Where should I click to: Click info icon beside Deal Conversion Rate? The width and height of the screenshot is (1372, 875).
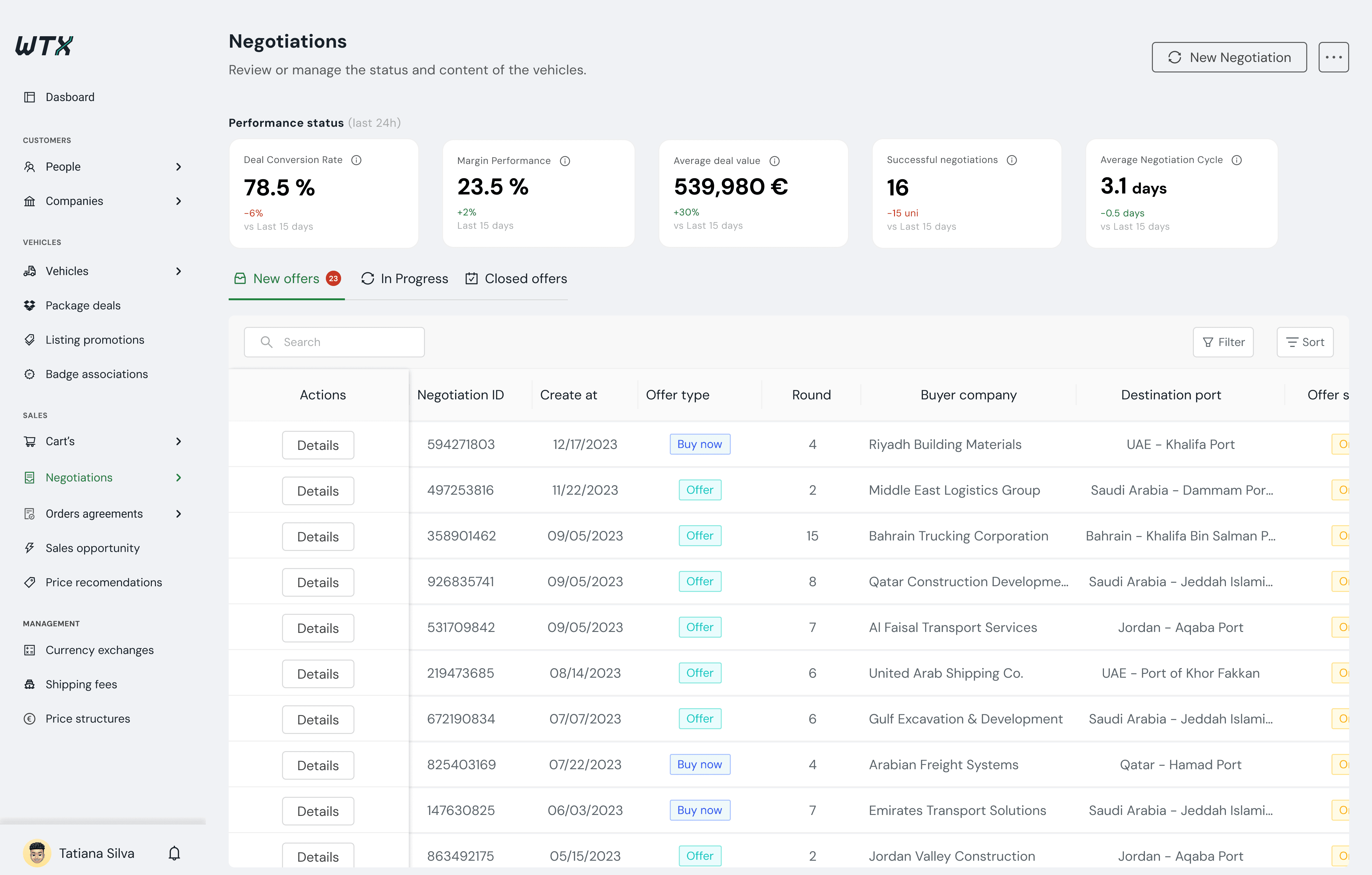click(356, 160)
